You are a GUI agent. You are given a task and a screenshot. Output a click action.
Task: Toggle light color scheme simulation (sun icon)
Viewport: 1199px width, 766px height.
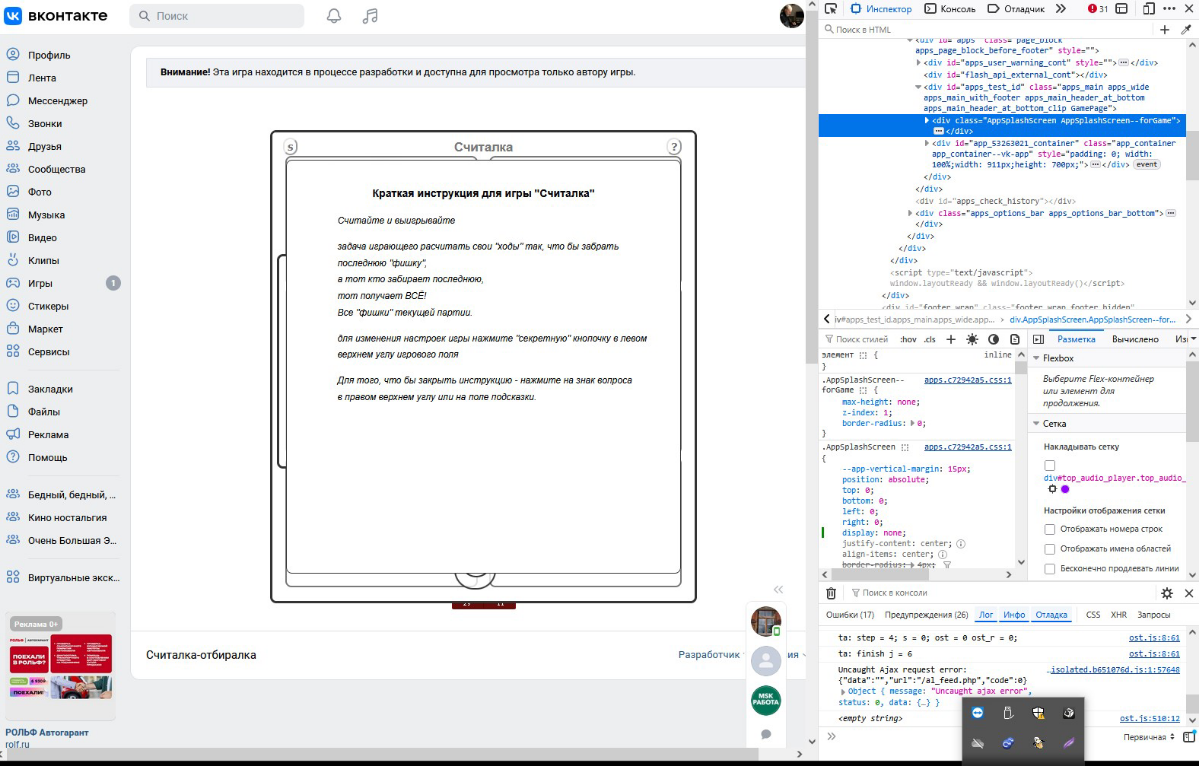(x=972, y=339)
